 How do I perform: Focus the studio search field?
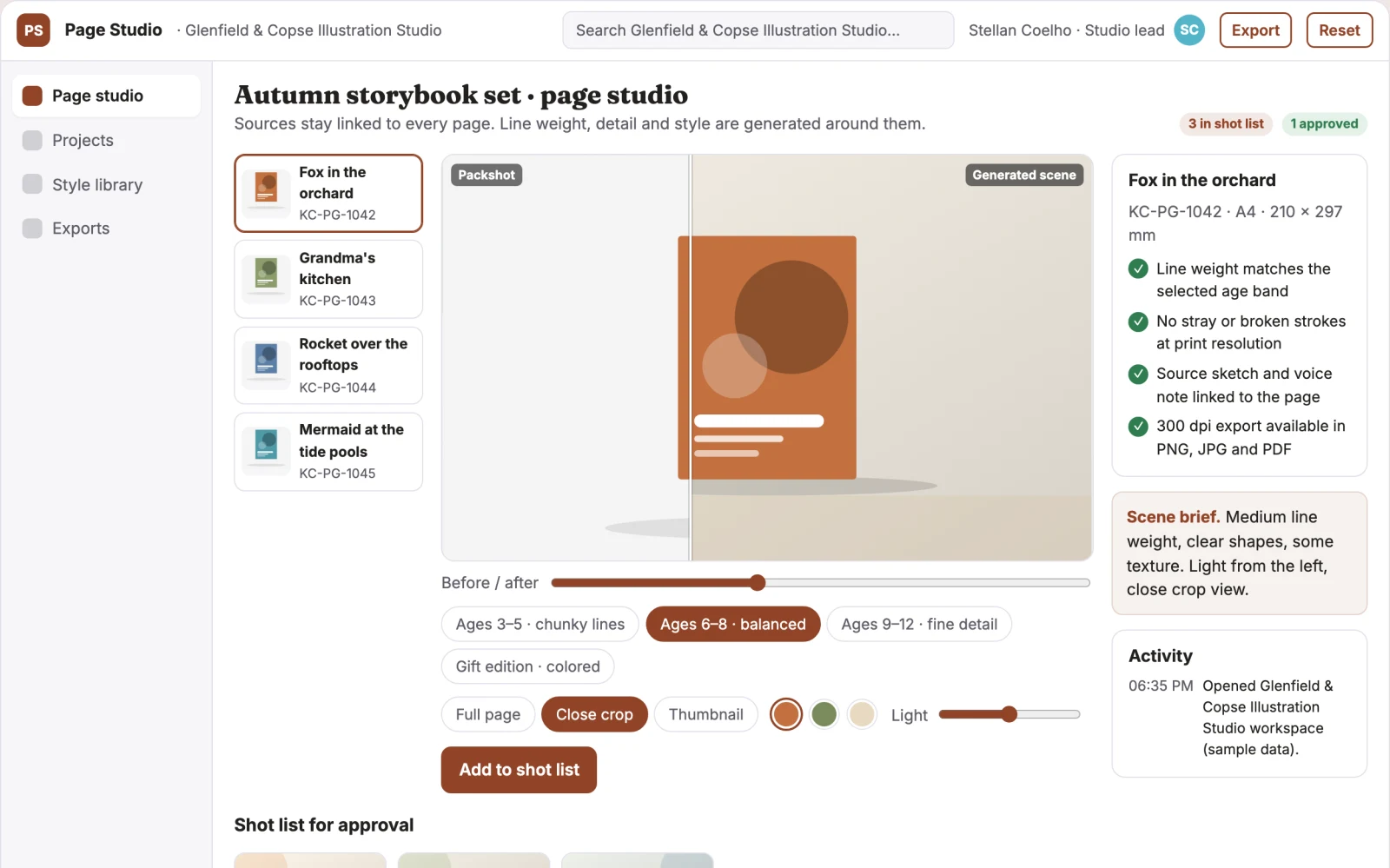[x=758, y=30]
